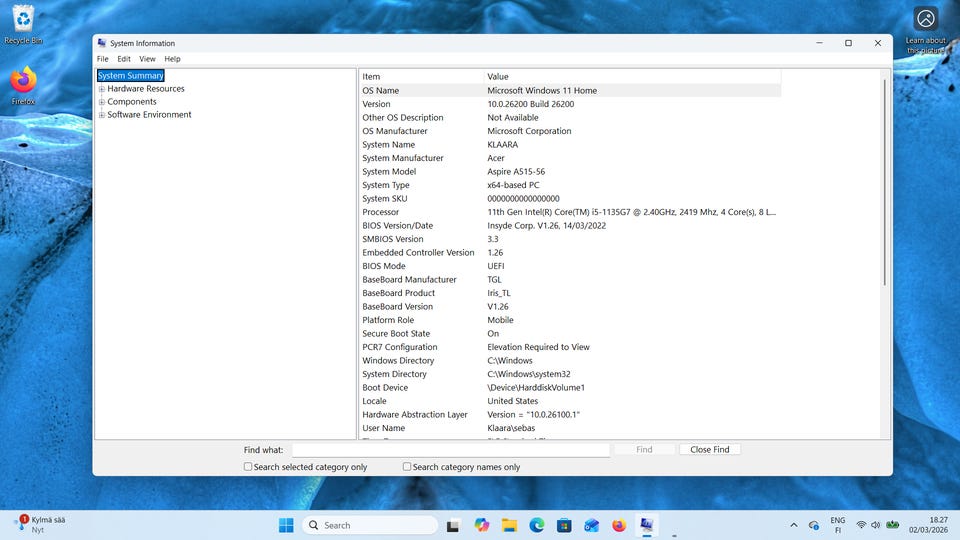This screenshot has height=540, width=960.
Task: Open the Windows Start menu
Action: click(x=286, y=525)
